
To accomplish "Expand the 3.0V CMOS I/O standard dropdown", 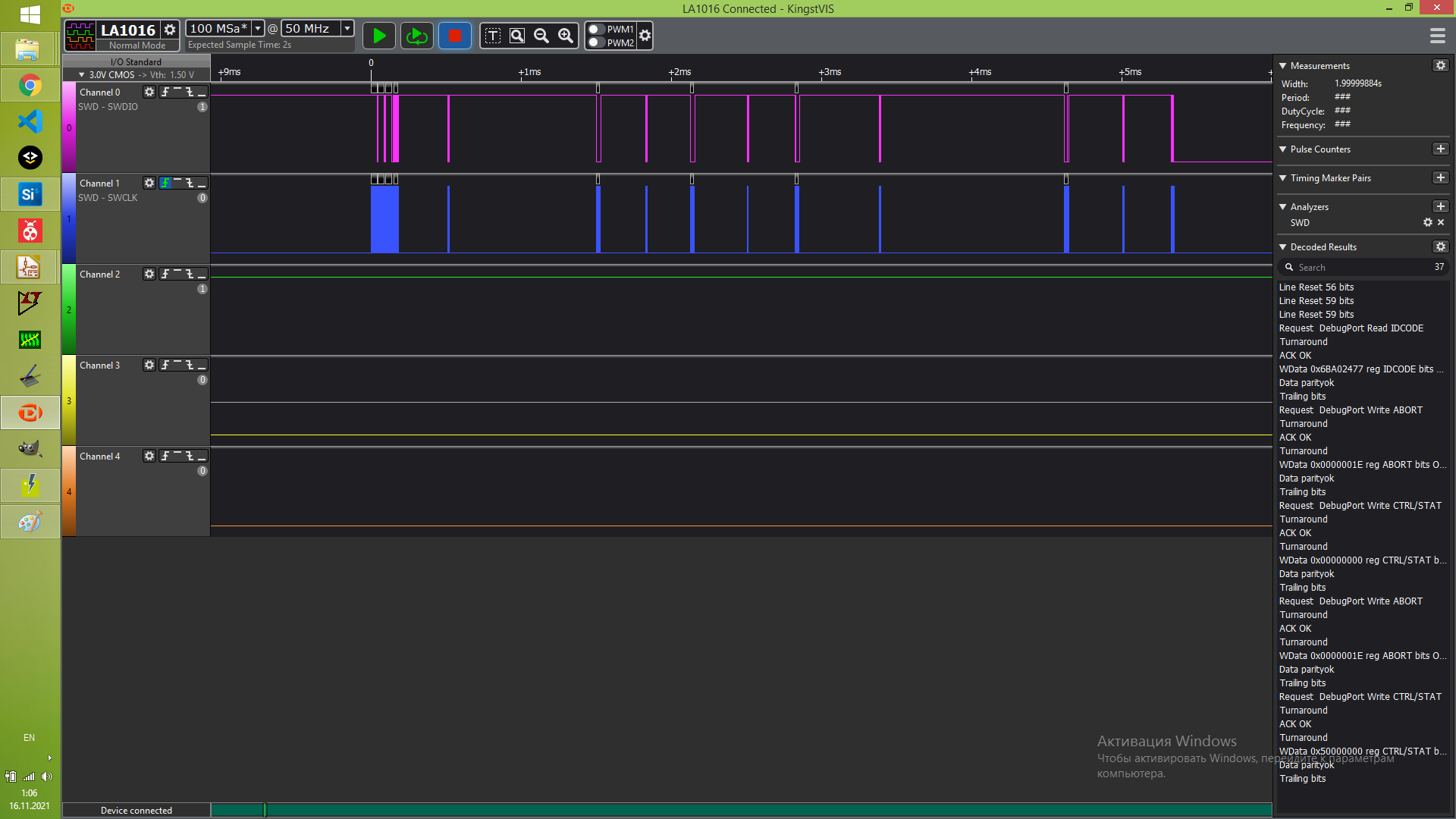I will 82,75.
